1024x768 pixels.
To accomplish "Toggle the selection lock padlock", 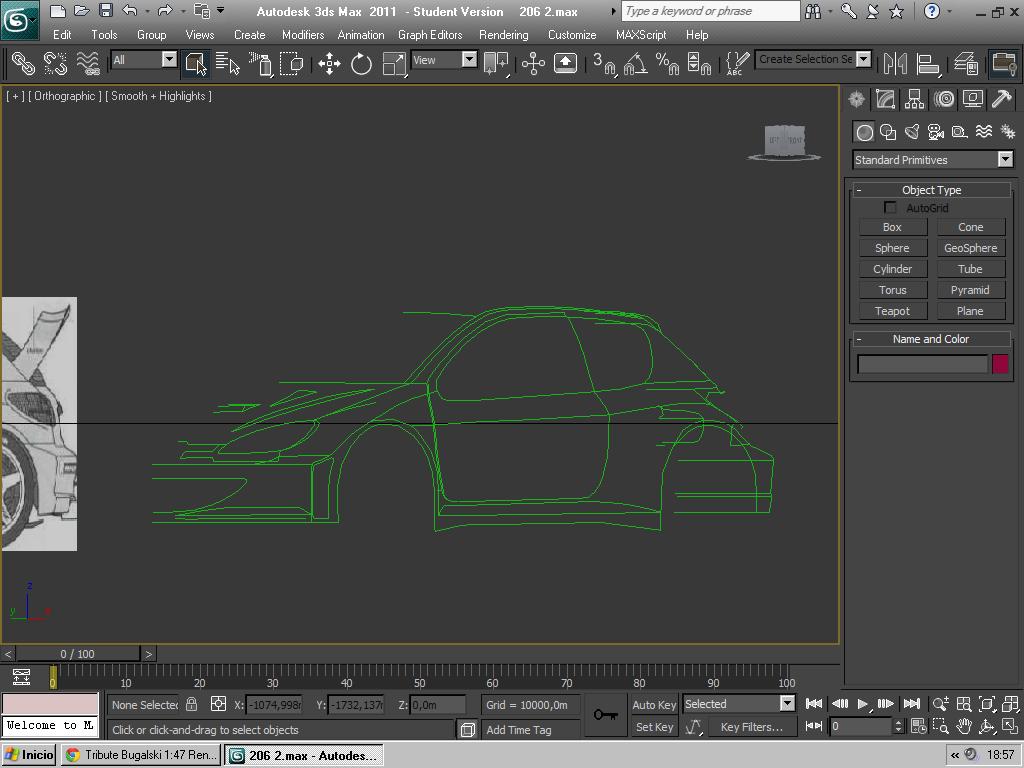I will click(192, 704).
